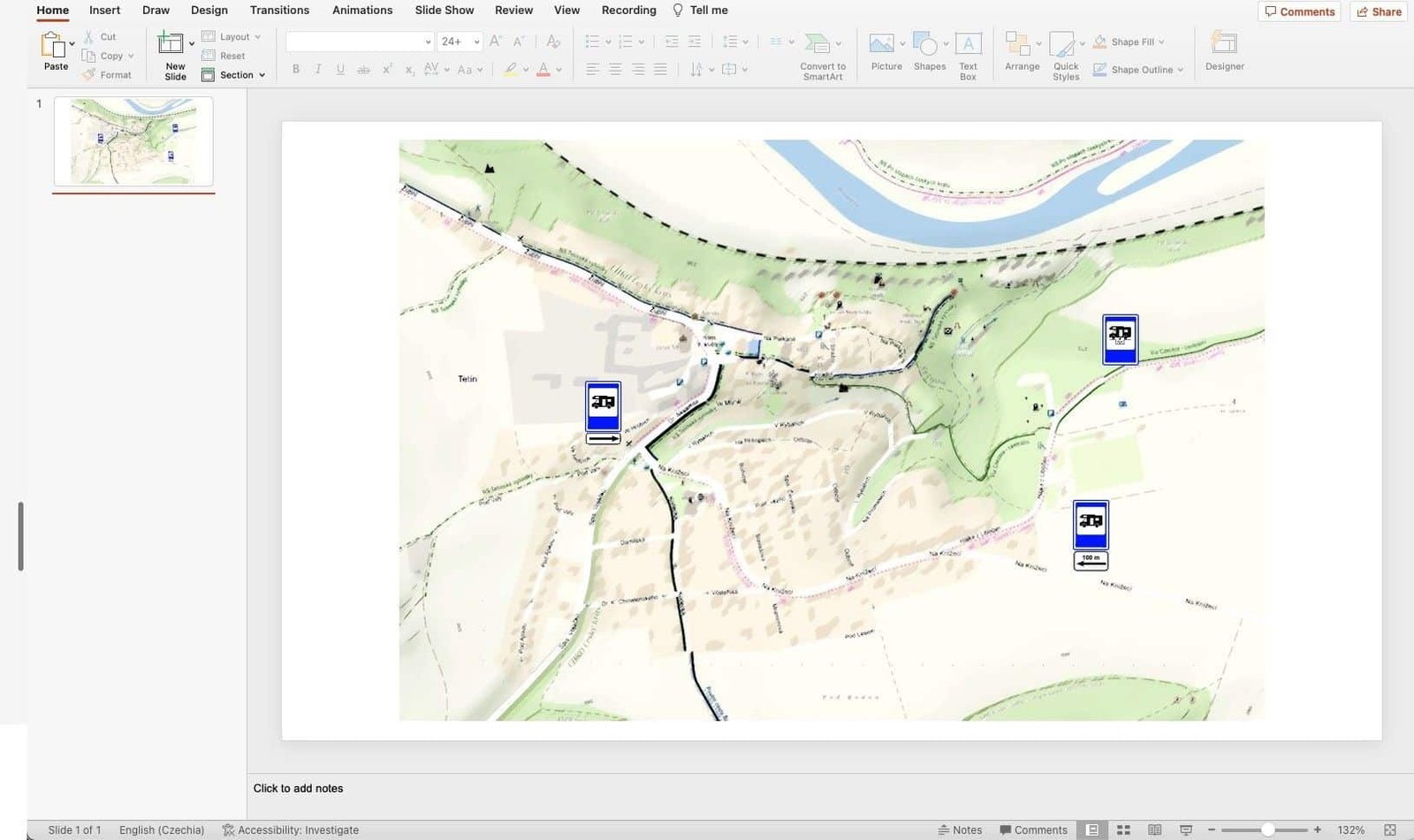Open the font size dropdown
1414x840 pixels.
(x=477, y=42)
